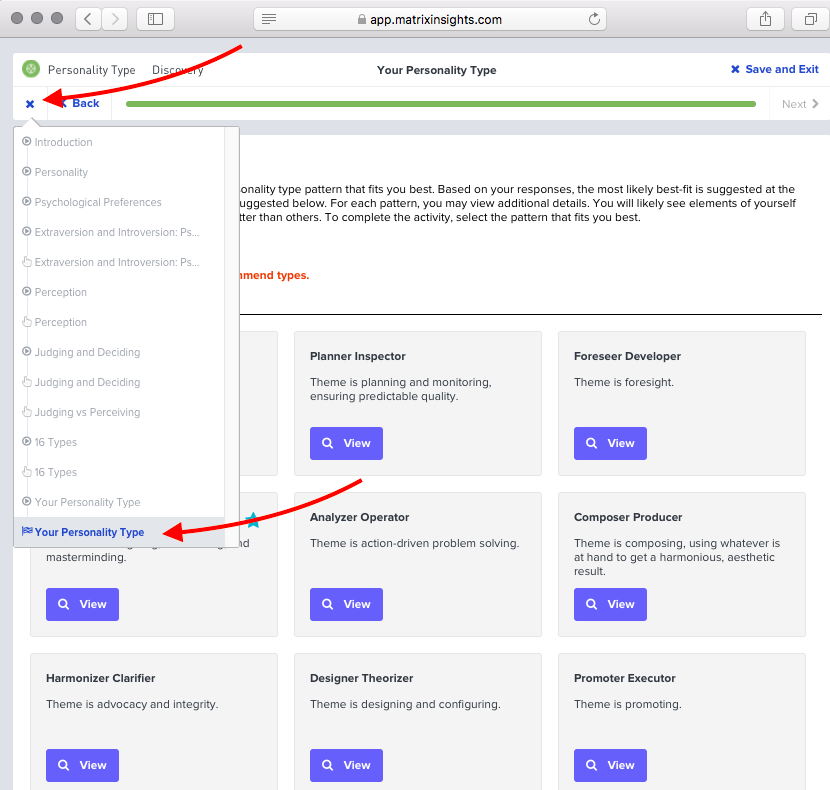The height and width of the screenshot is (790, 830).
Task: Click the hand icon beside Judging vs Perceiving
Action: click(26, 411)
